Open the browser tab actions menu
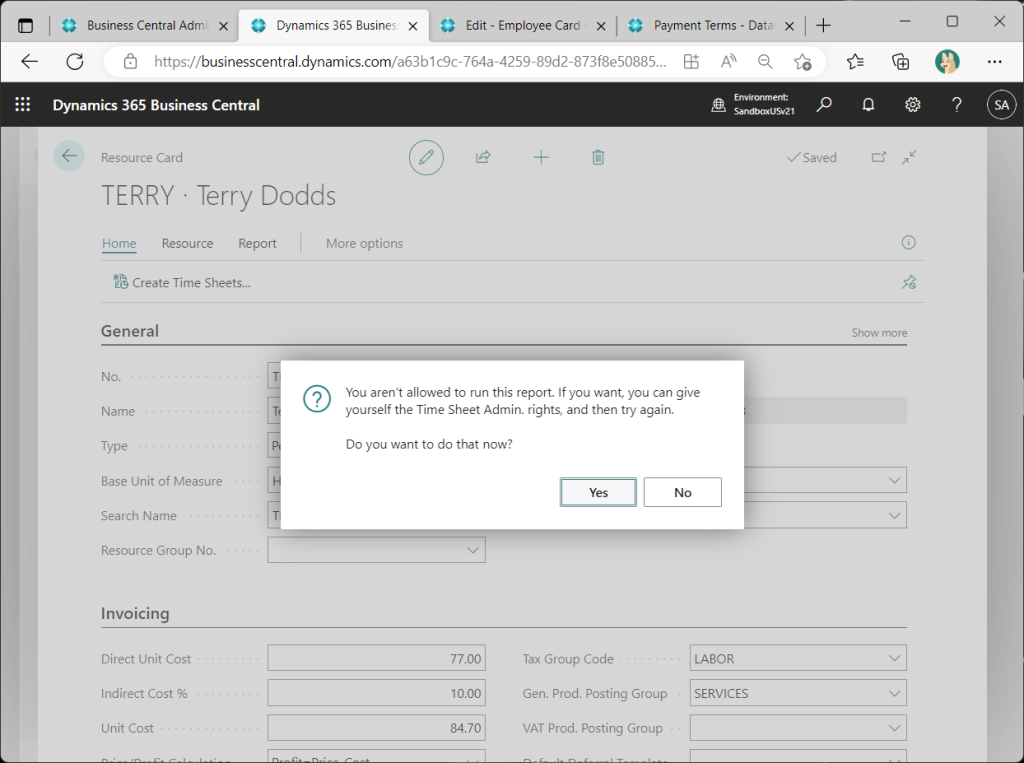 [x=25, y=25]
